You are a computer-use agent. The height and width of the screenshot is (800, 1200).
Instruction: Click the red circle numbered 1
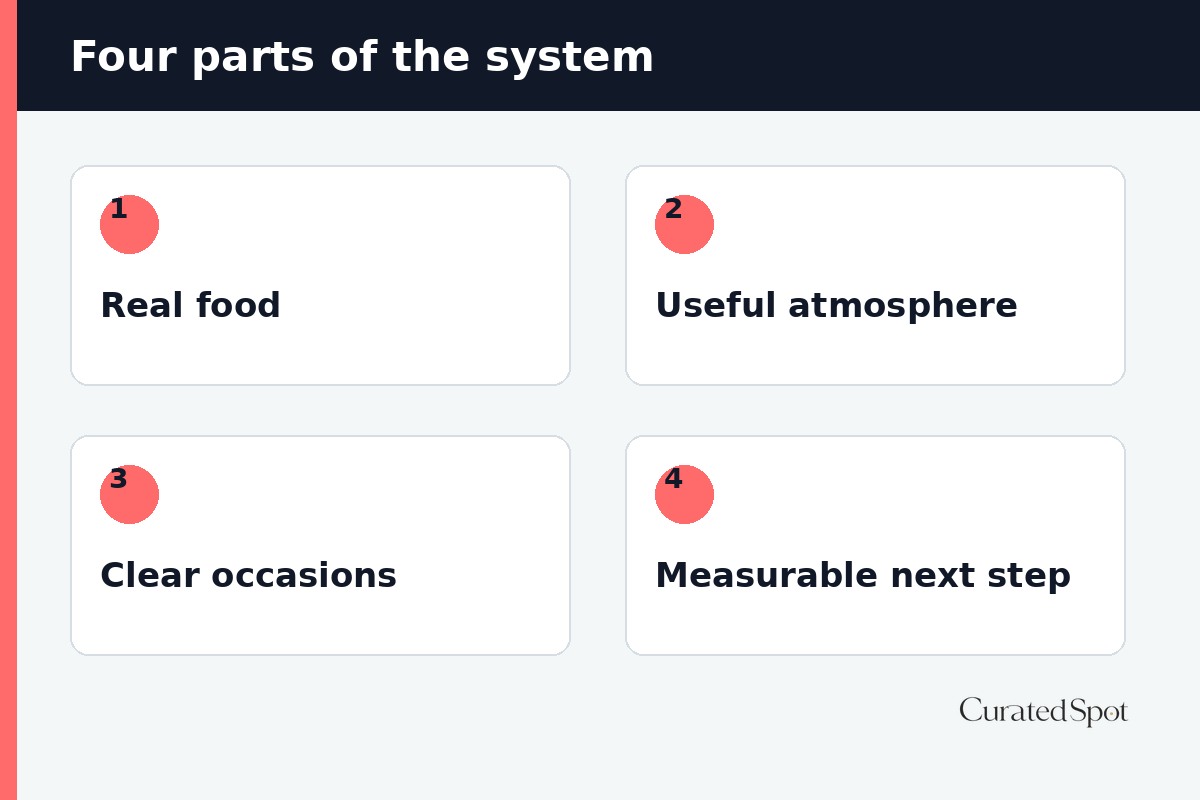[129, 224]
